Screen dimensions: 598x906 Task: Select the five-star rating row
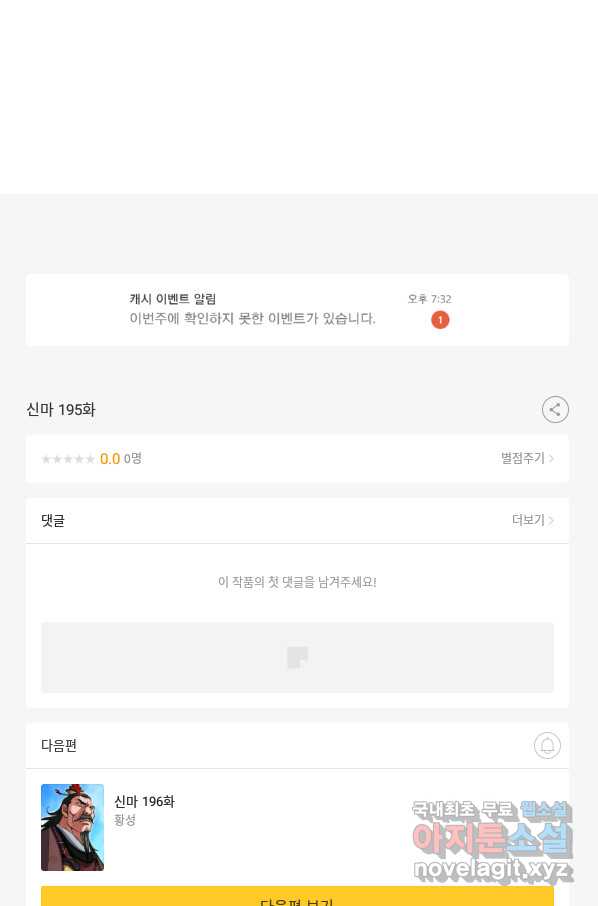[x=68, y=459]
